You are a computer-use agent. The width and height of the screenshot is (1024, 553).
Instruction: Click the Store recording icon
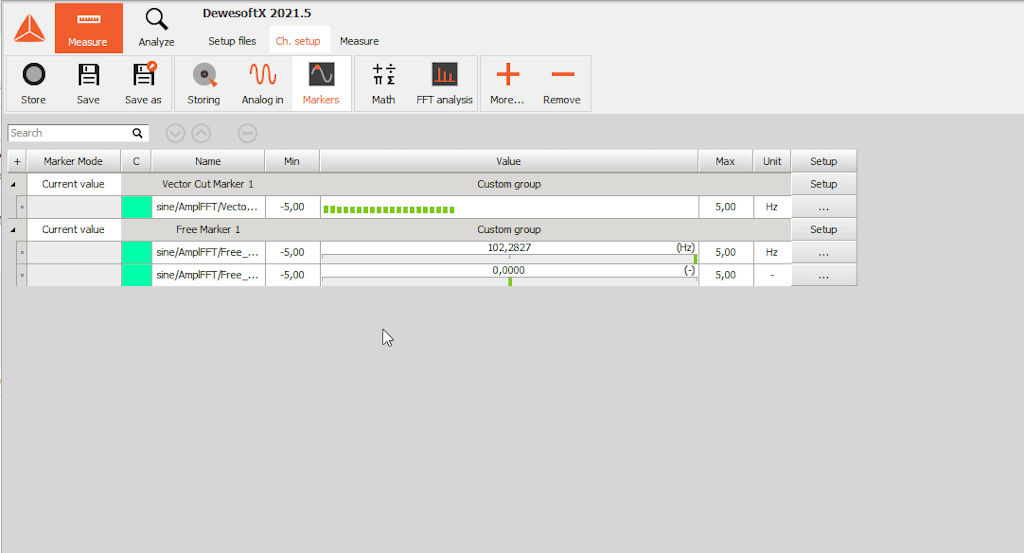[x=33, y=84]
